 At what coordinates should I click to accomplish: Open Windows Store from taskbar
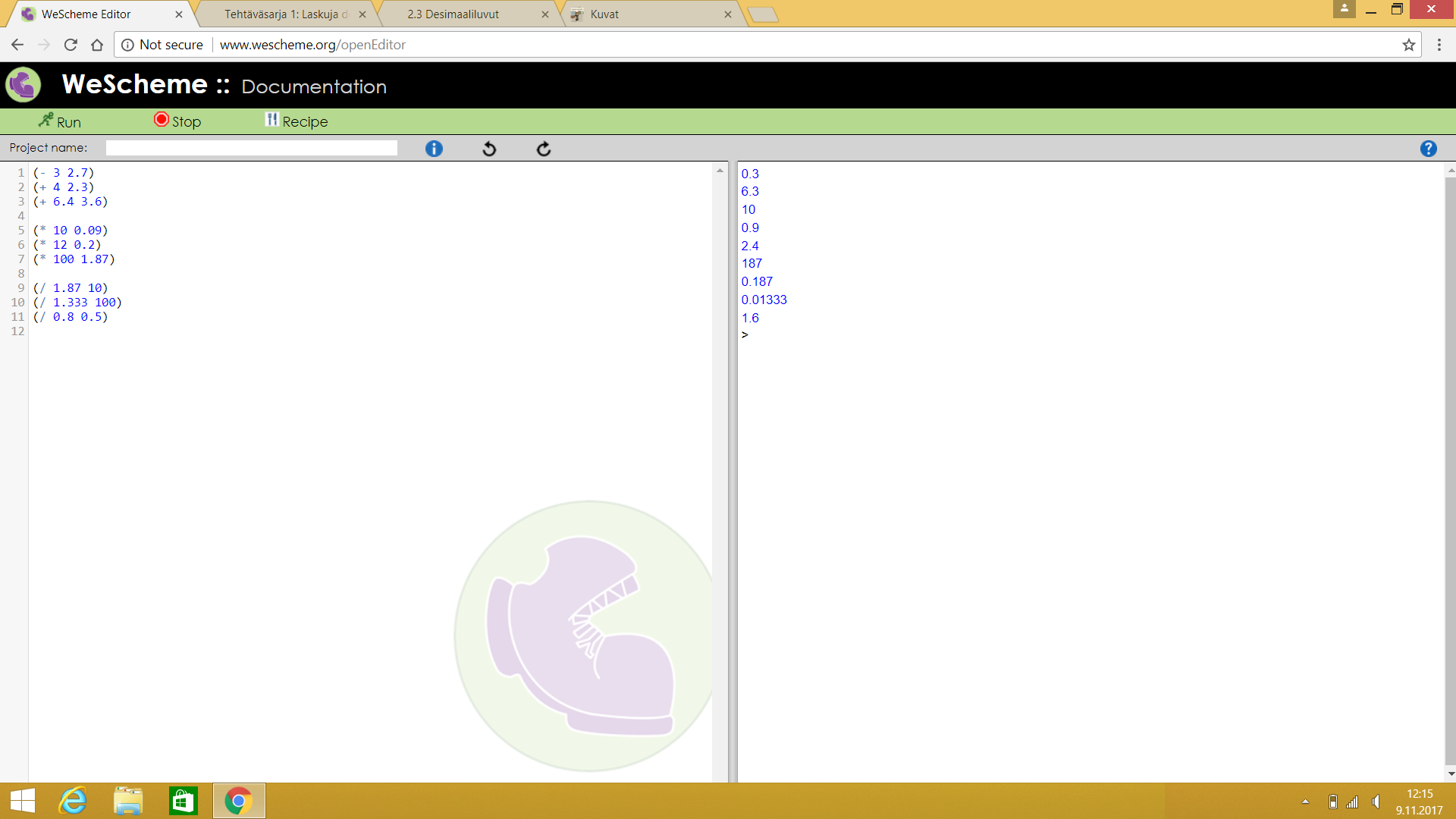coord(183,801)
